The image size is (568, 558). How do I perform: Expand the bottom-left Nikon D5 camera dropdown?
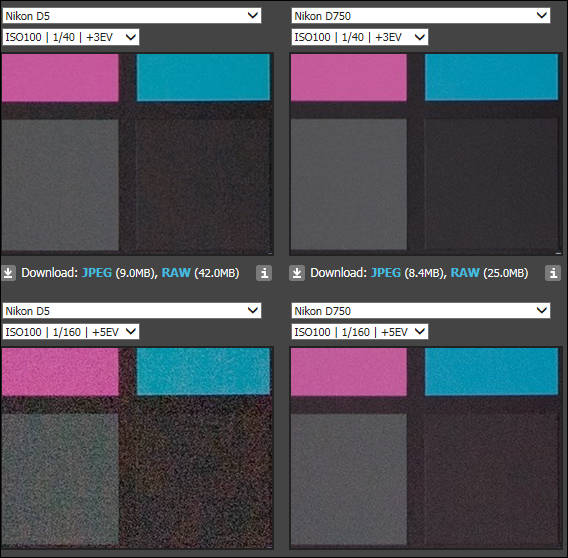(132, 311)
